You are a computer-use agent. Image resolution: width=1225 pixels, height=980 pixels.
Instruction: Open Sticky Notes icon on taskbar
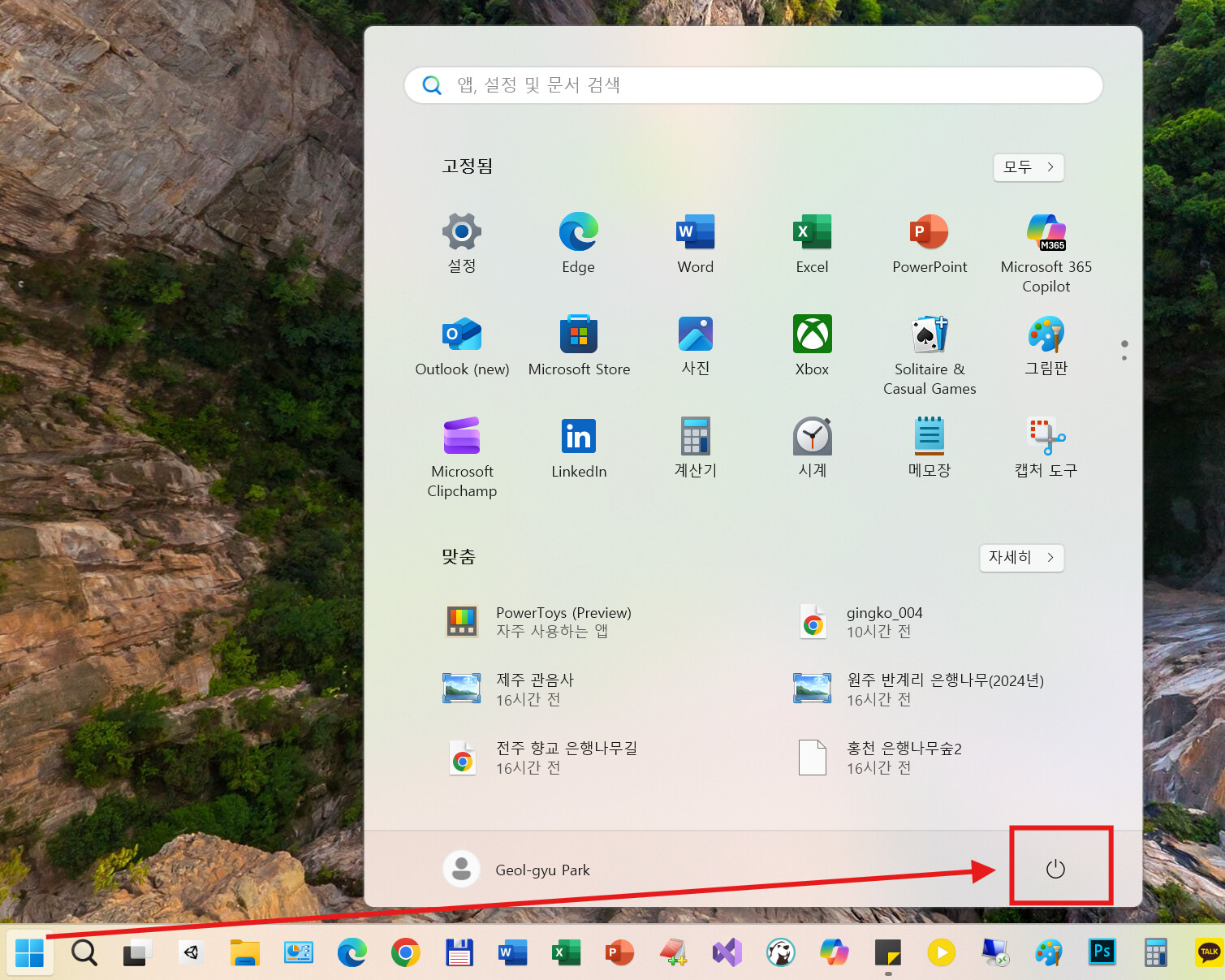click(888, 952)
